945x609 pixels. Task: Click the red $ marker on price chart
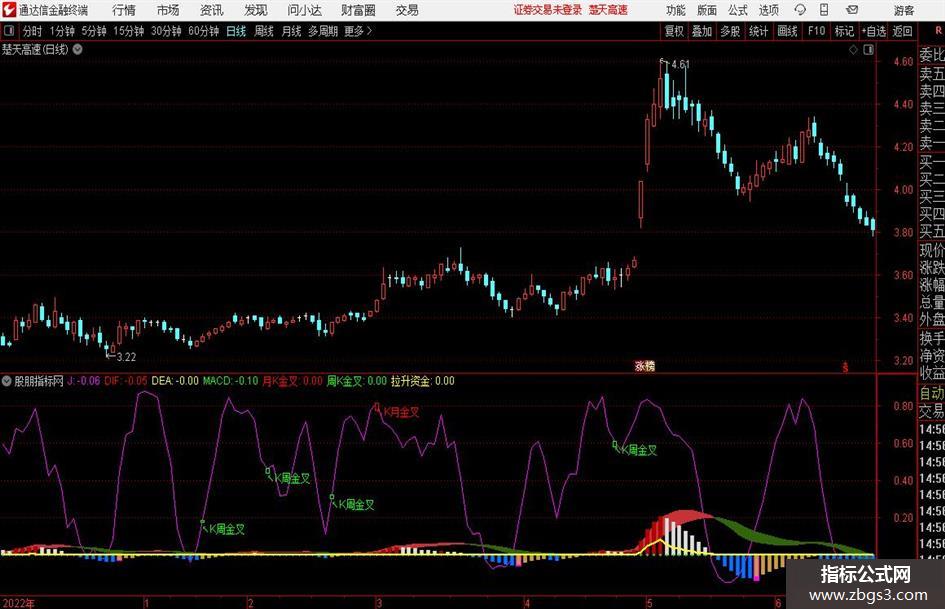[845, 367]
